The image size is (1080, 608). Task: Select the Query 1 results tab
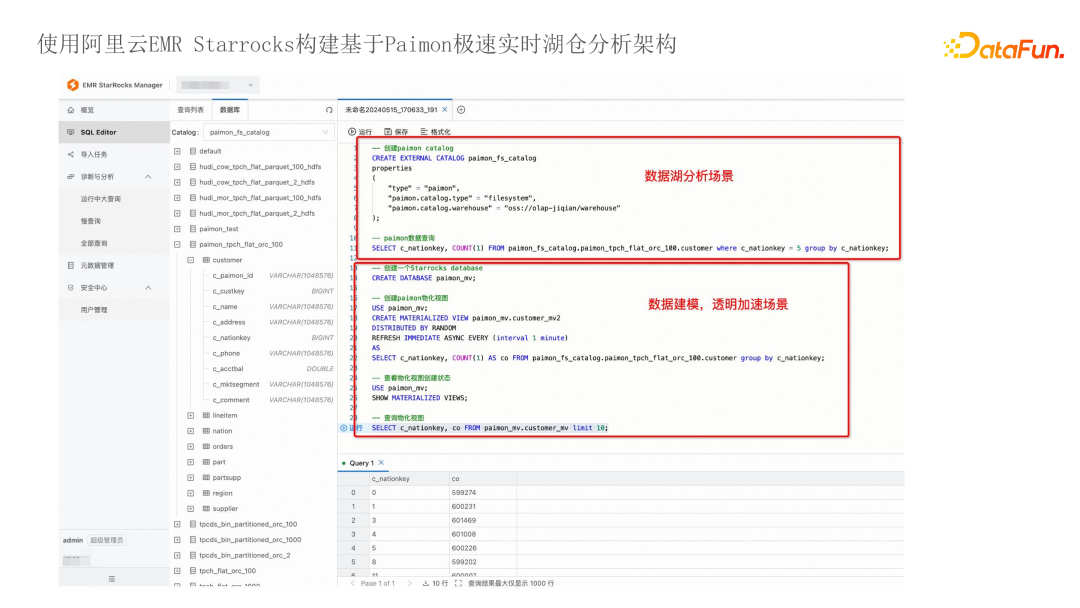[x=361, y=463]
